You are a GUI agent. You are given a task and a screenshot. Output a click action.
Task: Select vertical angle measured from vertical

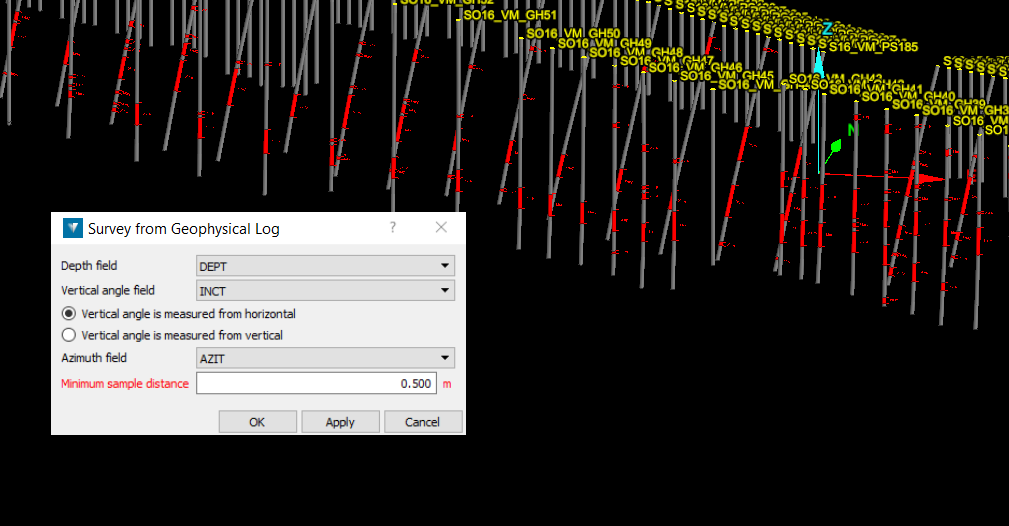(68, 335)
